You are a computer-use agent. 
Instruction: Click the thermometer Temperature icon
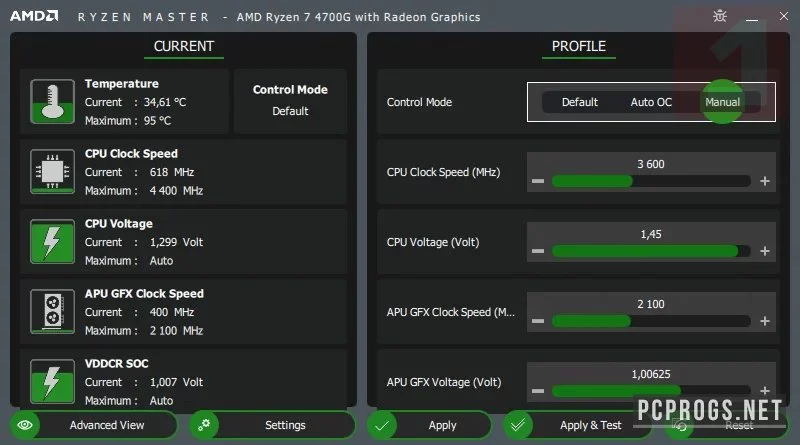[52, 102]
